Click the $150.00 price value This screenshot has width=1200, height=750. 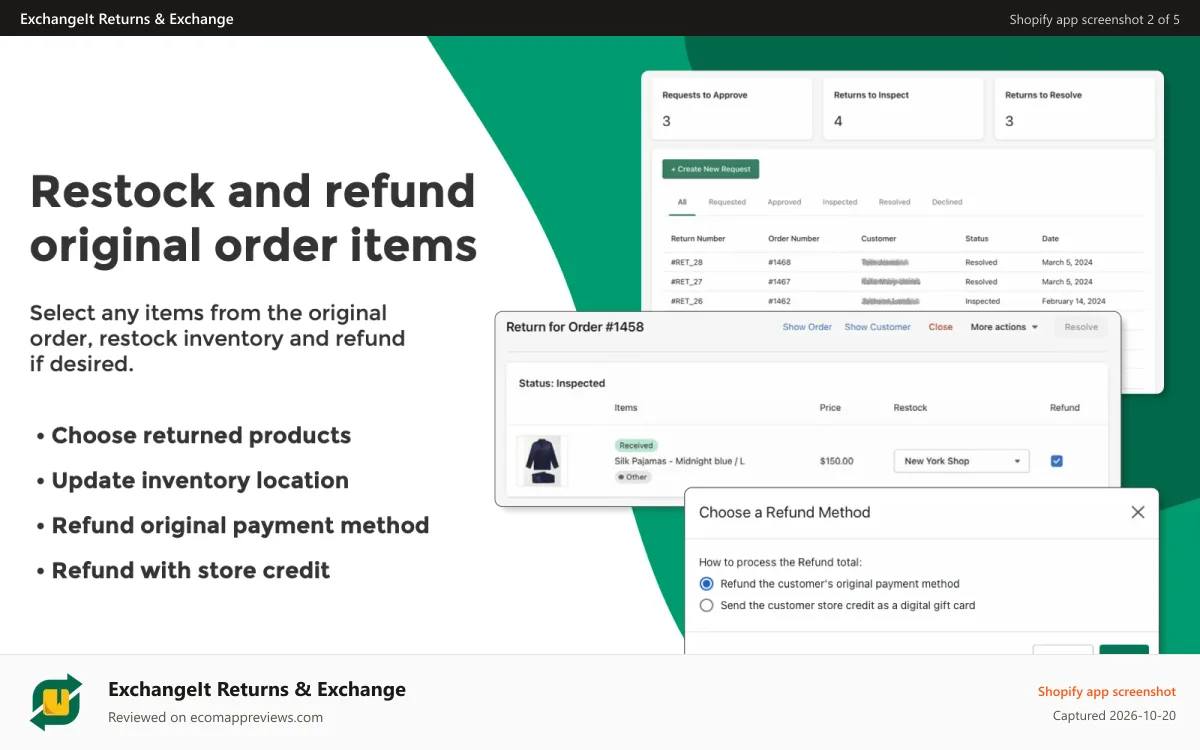(x=836, y=461)
